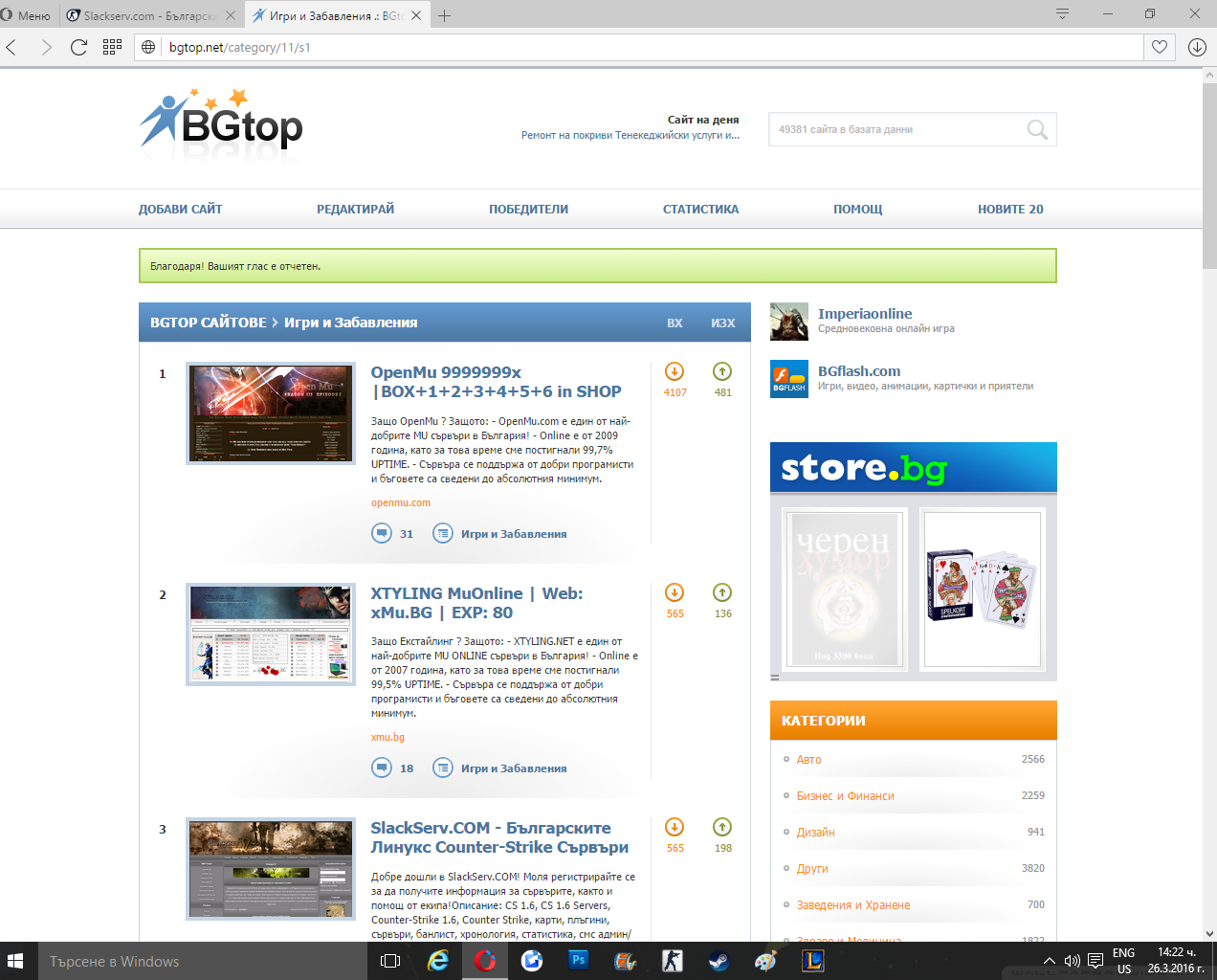Open Windows Start menu

point(15,961)
